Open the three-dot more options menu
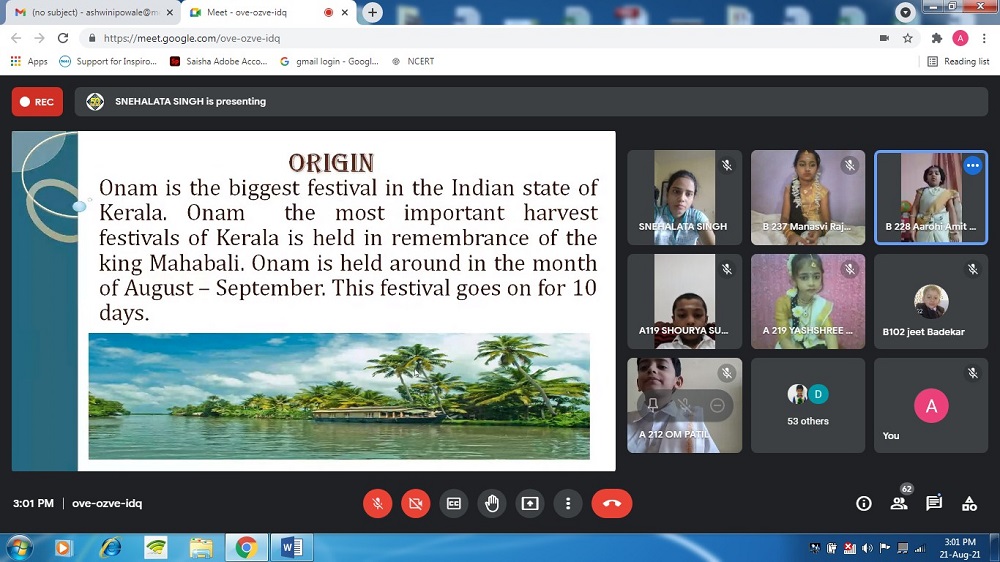1000x562 pixels. pyautogui.click(x=568, y=504)
